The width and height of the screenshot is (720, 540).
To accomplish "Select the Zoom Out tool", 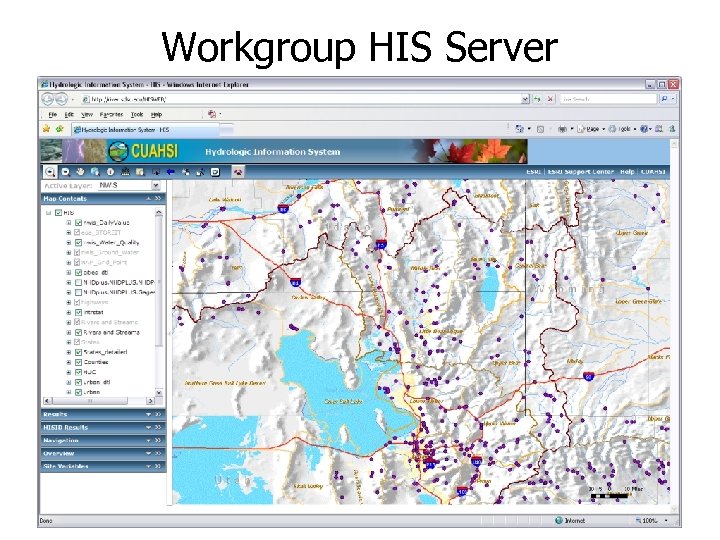I will (x=66, y=172).
